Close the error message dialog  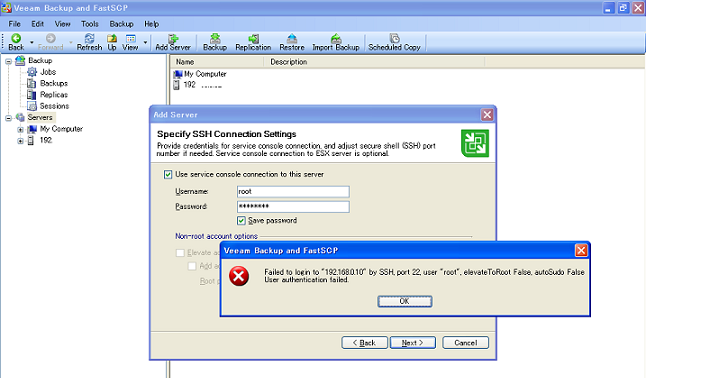tap(581, 250)
